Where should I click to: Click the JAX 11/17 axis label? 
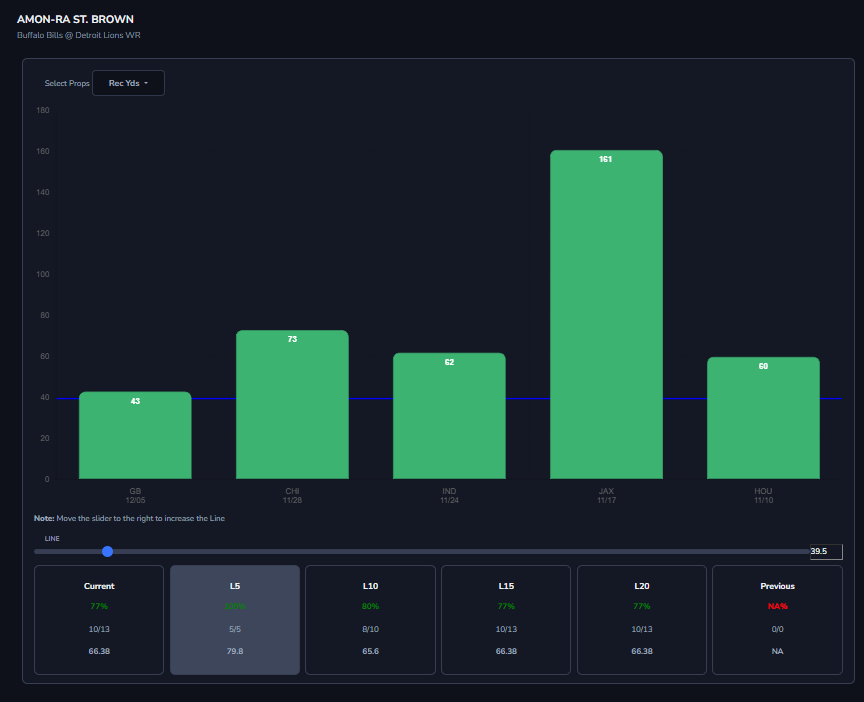[606, 495]
